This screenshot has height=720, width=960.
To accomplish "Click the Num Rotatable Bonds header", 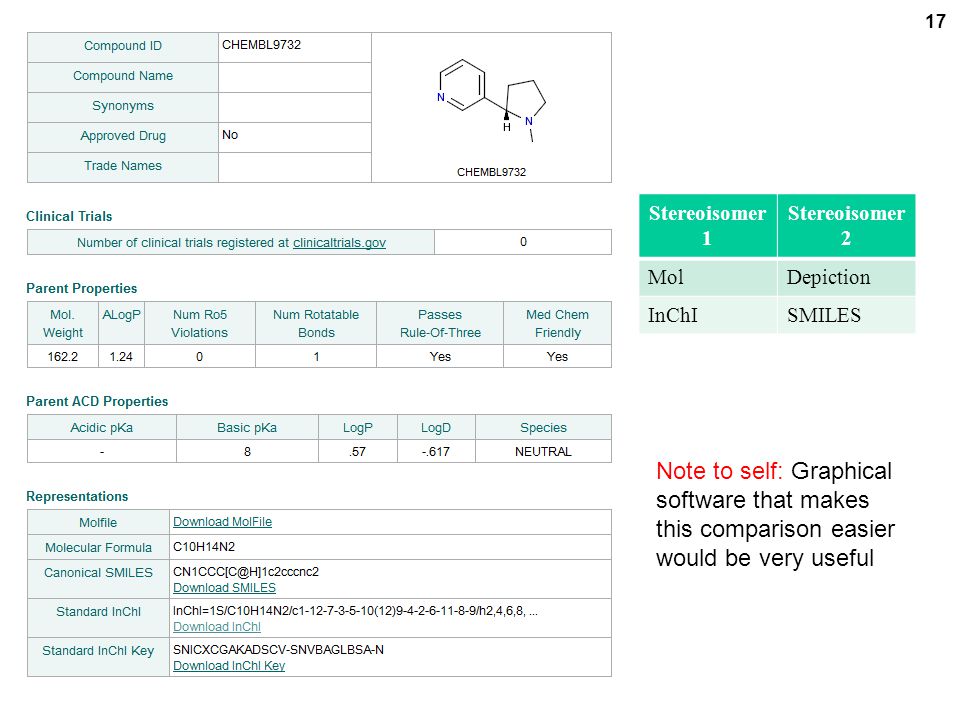I will point(316,323).
